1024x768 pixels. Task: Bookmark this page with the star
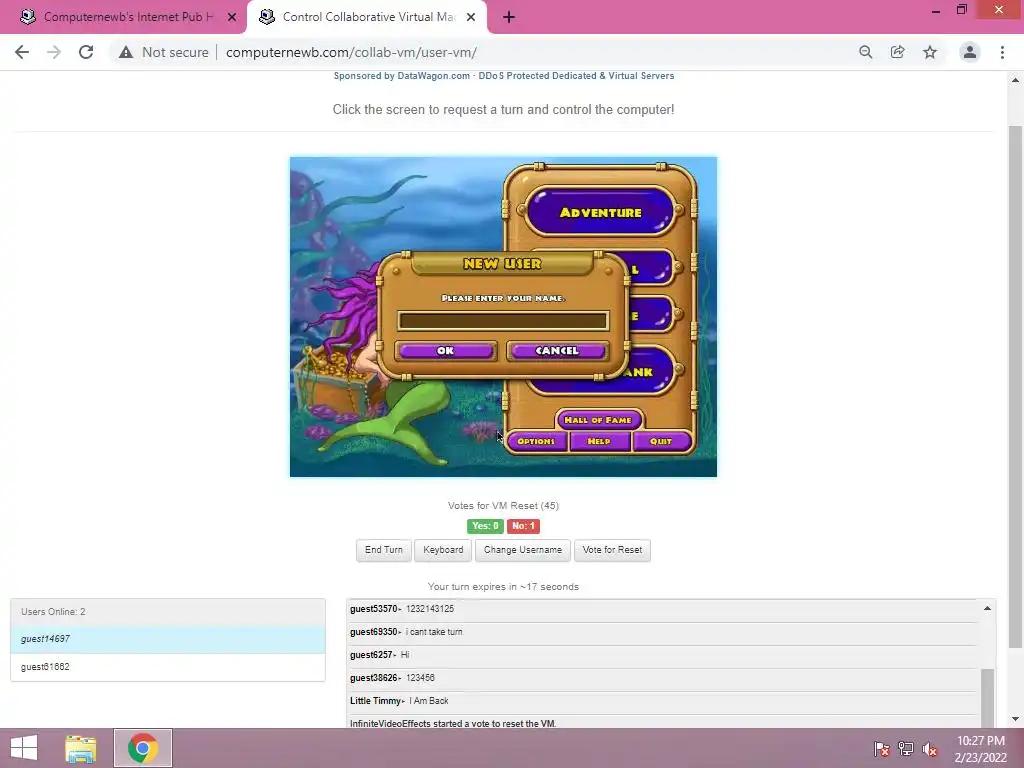tap(930, 52)
